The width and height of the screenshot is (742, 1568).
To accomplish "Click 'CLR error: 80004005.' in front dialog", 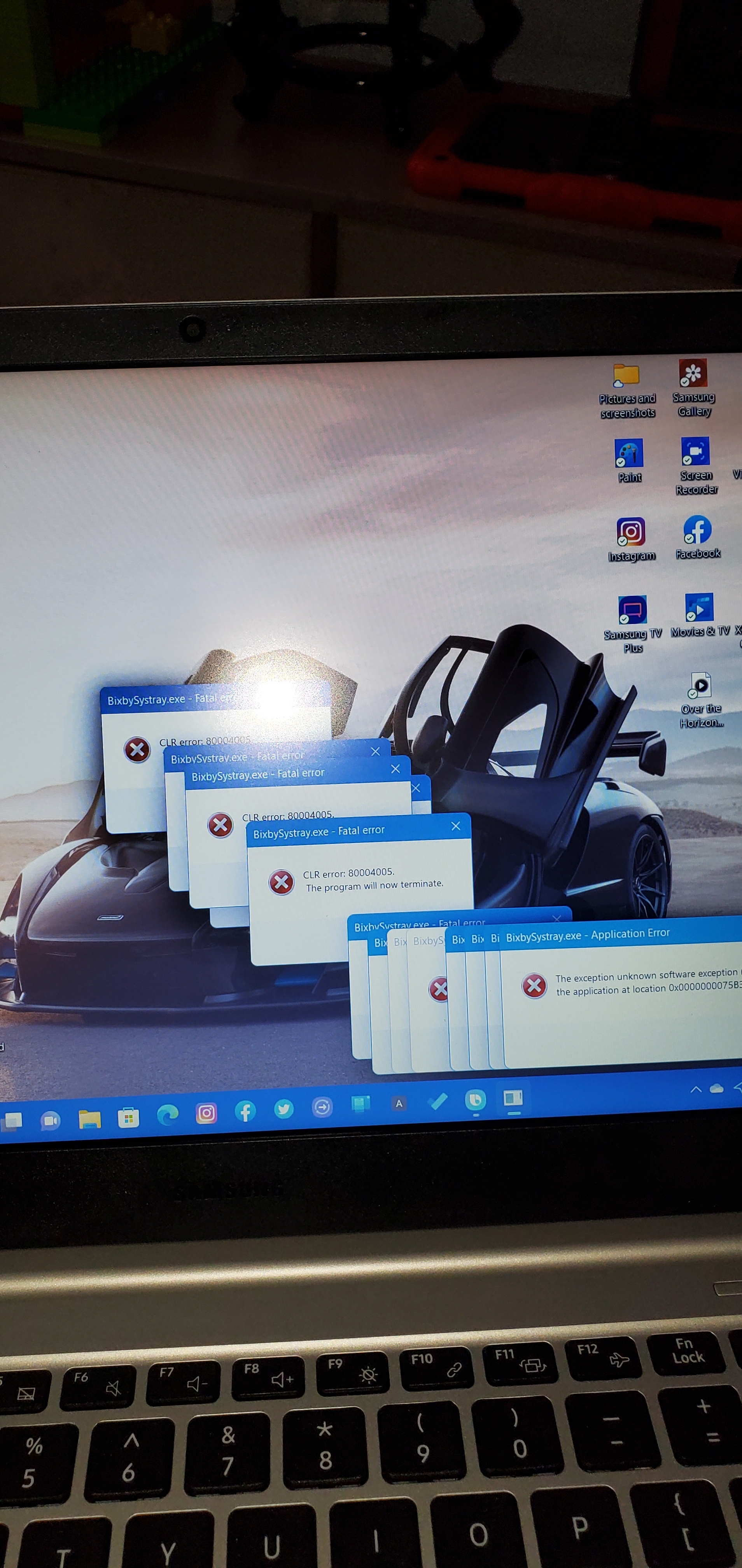I will coord(348,873).
